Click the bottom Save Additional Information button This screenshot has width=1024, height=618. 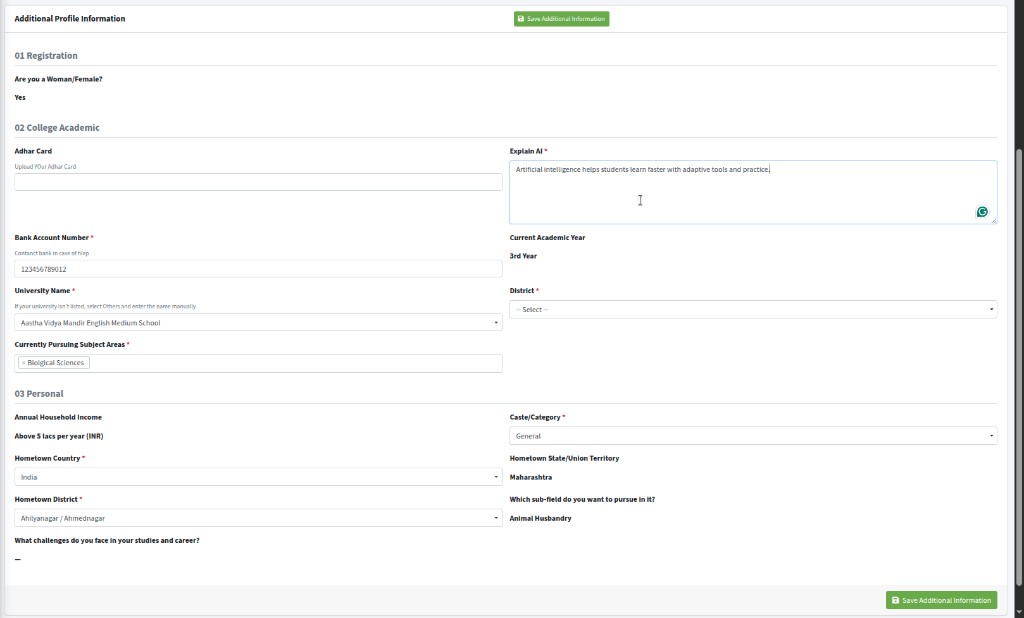(x=941, y=600)
